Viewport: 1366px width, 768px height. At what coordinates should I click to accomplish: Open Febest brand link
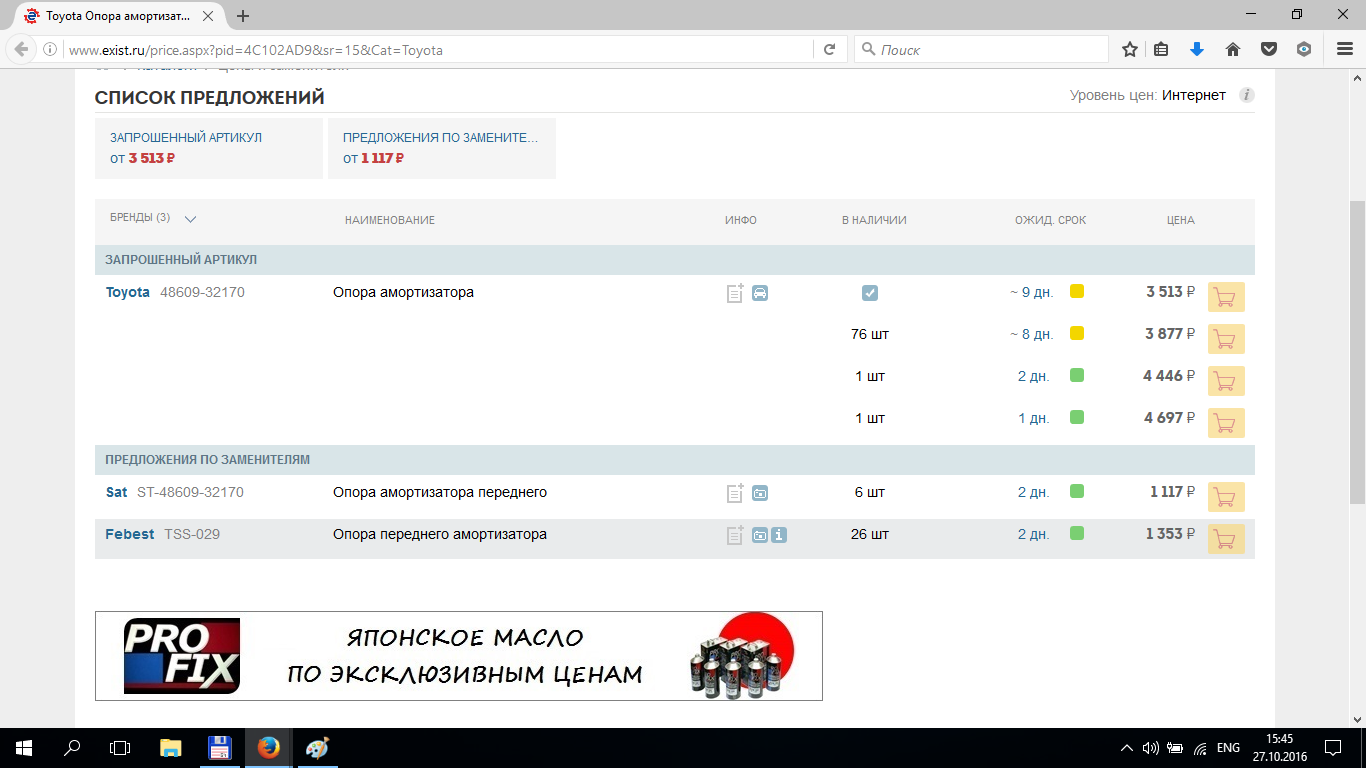(130, 534)
